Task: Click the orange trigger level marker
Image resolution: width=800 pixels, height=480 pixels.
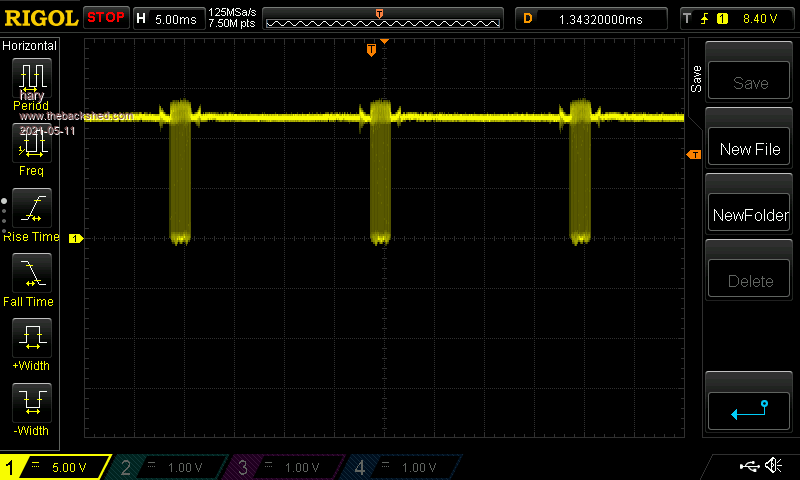Action: coord(693,154)
